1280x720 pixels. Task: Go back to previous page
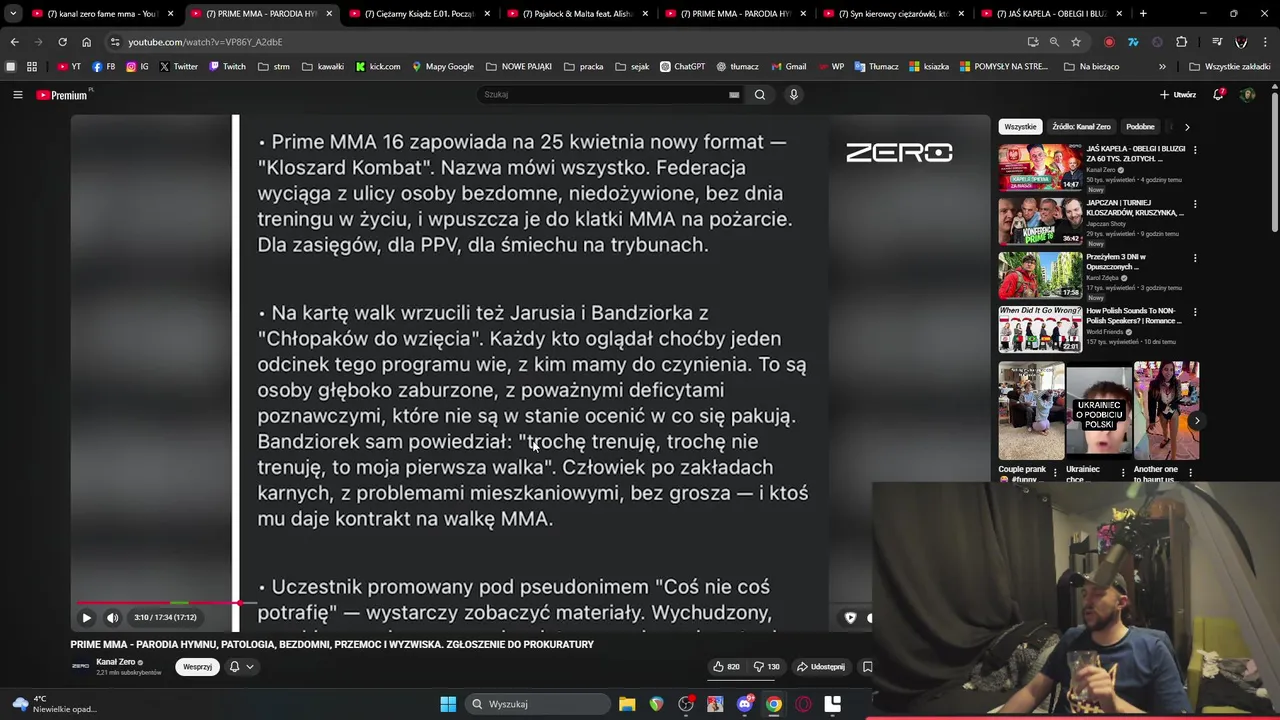click(14, 42)
